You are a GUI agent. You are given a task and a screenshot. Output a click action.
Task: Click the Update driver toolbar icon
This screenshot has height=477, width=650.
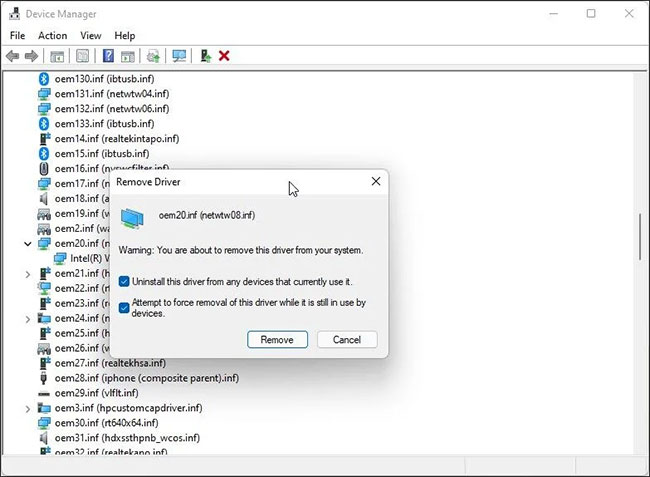153,56
